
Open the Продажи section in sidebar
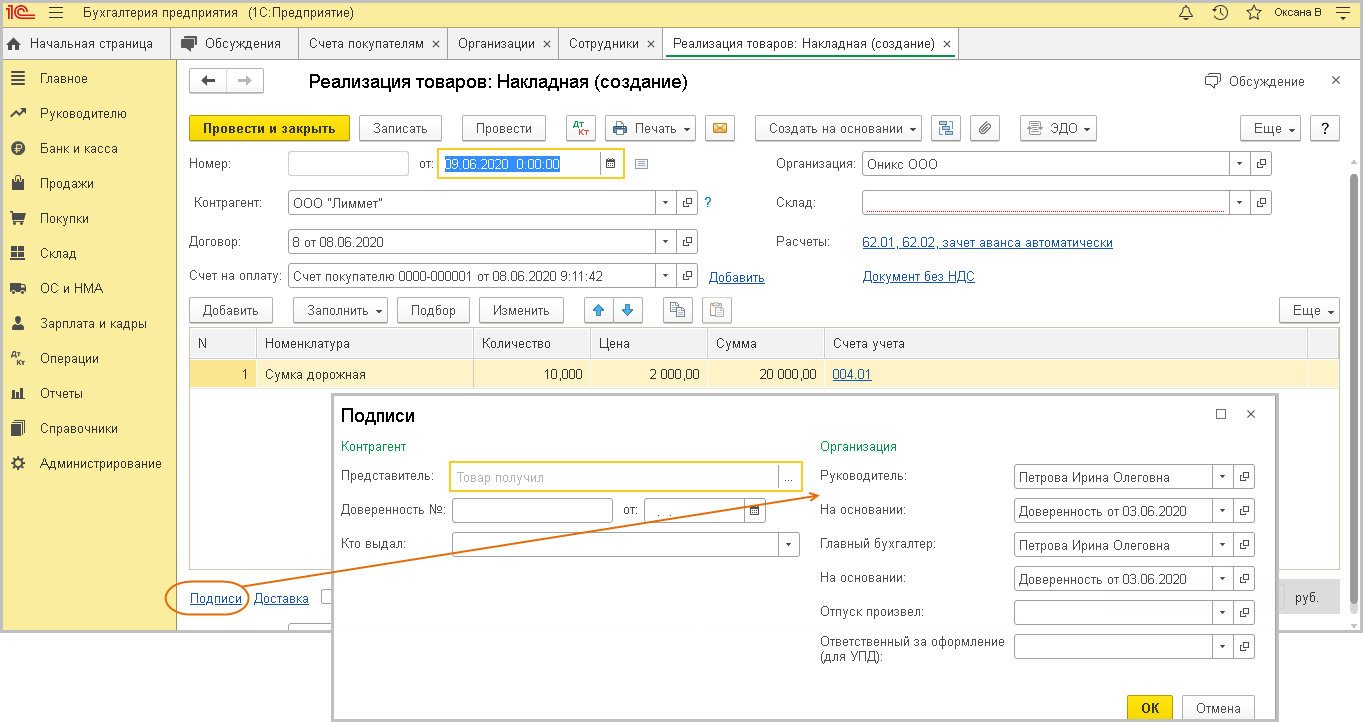pyautogui.click(x=67, y=184)
